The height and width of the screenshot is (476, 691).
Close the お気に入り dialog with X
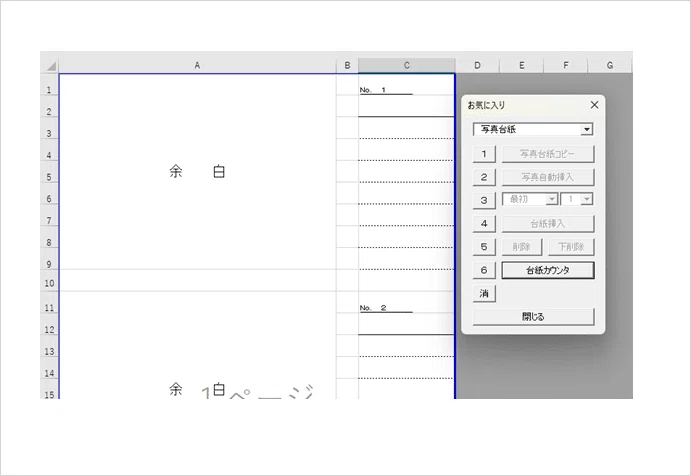point(594,105)
